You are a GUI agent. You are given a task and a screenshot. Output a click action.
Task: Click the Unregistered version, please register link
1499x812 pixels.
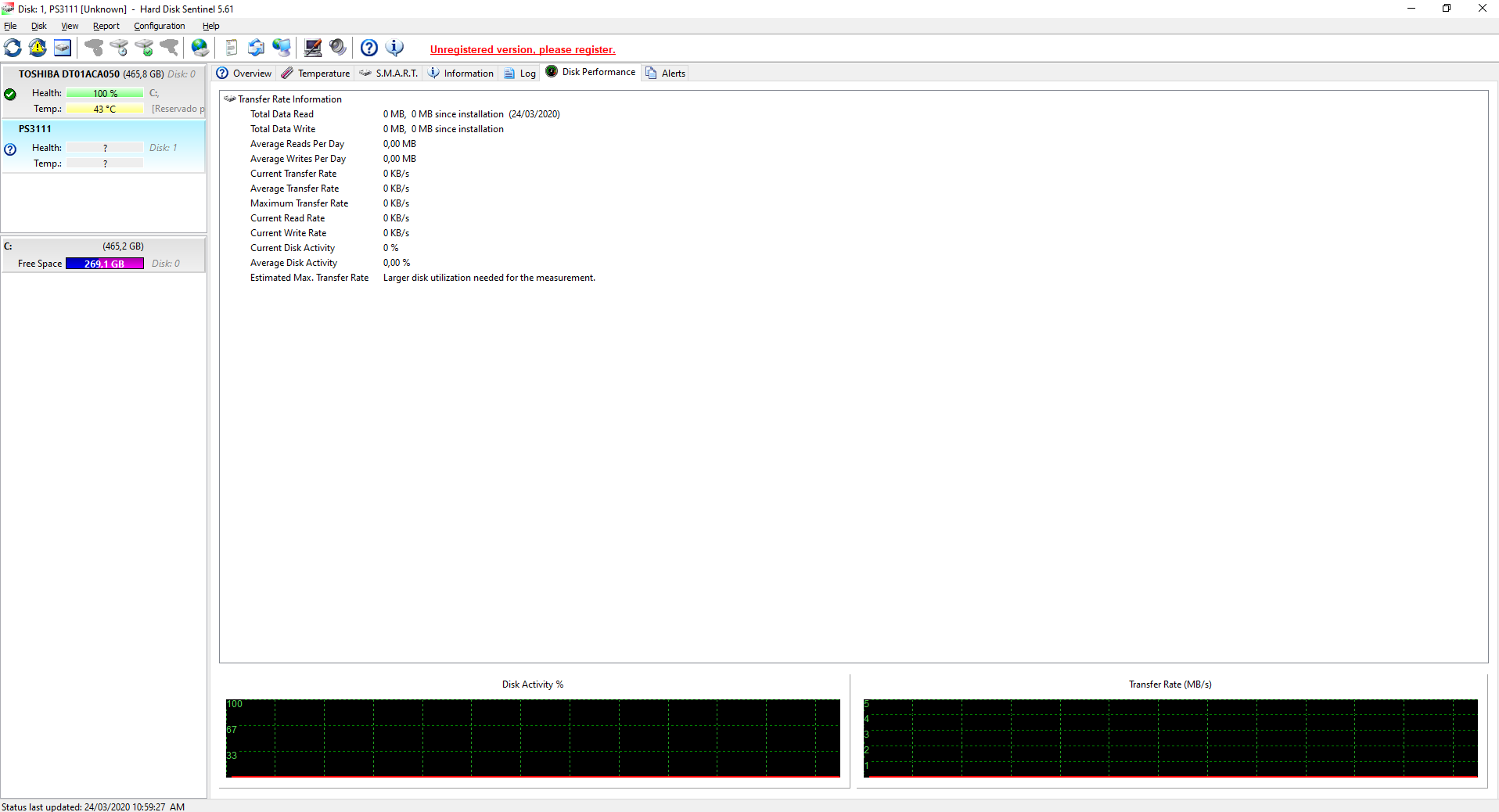pos(523,49)
